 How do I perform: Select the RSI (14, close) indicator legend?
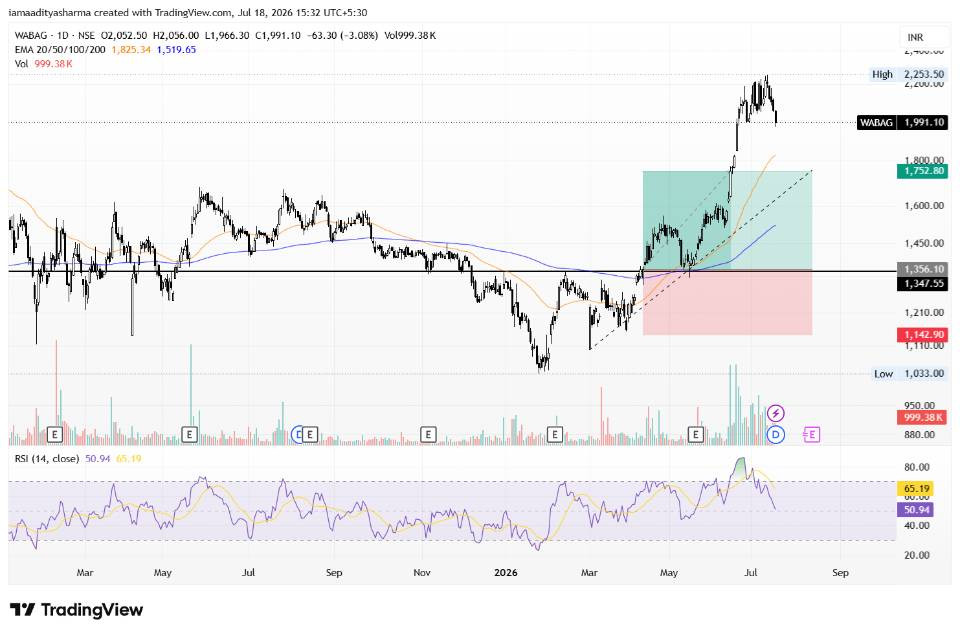tap(47, 458)
